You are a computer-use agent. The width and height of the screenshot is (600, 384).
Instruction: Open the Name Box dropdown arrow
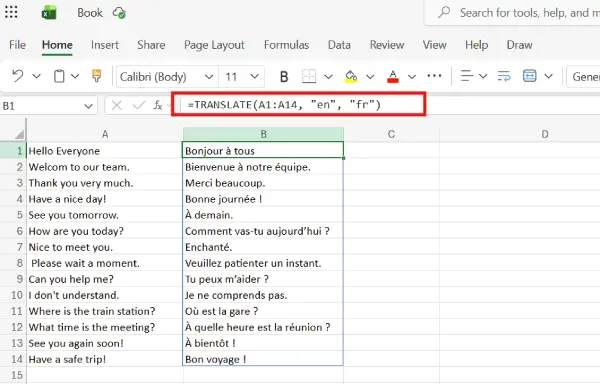[88, 106]
